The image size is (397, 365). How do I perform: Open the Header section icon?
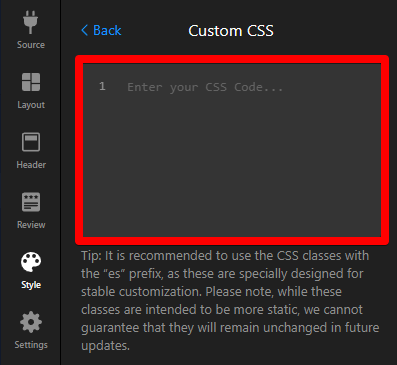point(31,142)
